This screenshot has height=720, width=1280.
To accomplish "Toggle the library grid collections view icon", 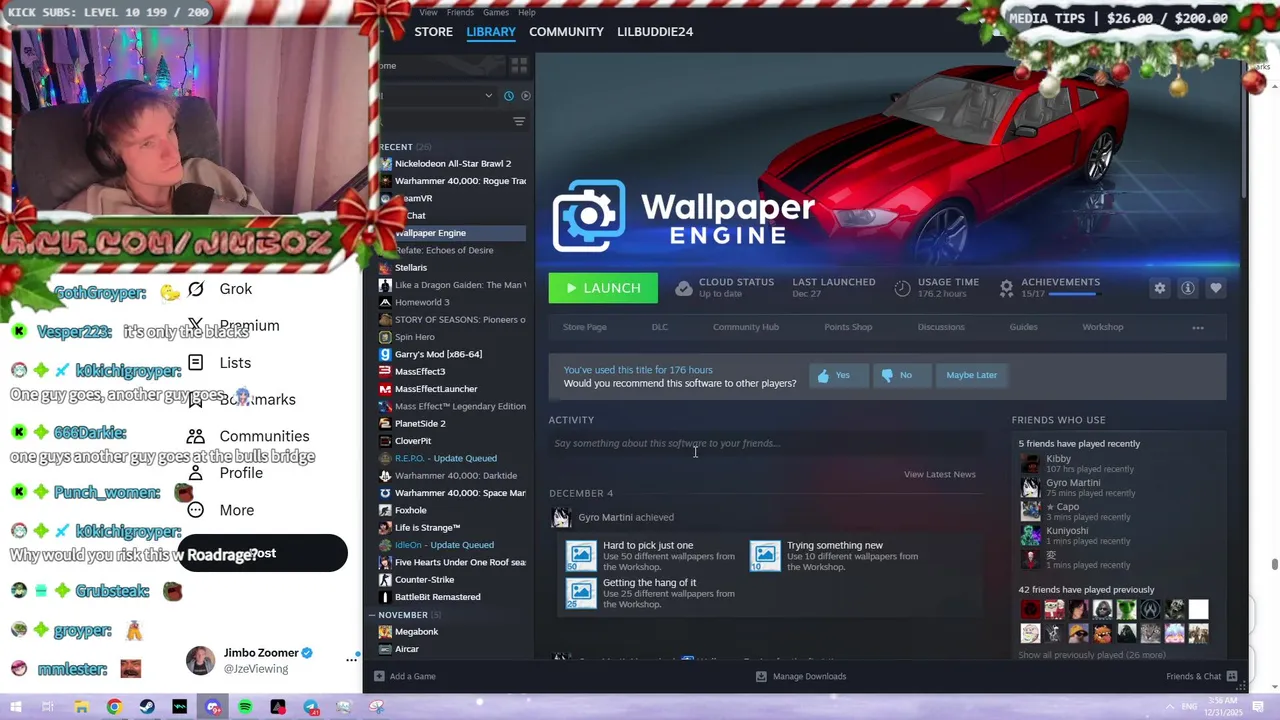I will [x=519, y=65].
